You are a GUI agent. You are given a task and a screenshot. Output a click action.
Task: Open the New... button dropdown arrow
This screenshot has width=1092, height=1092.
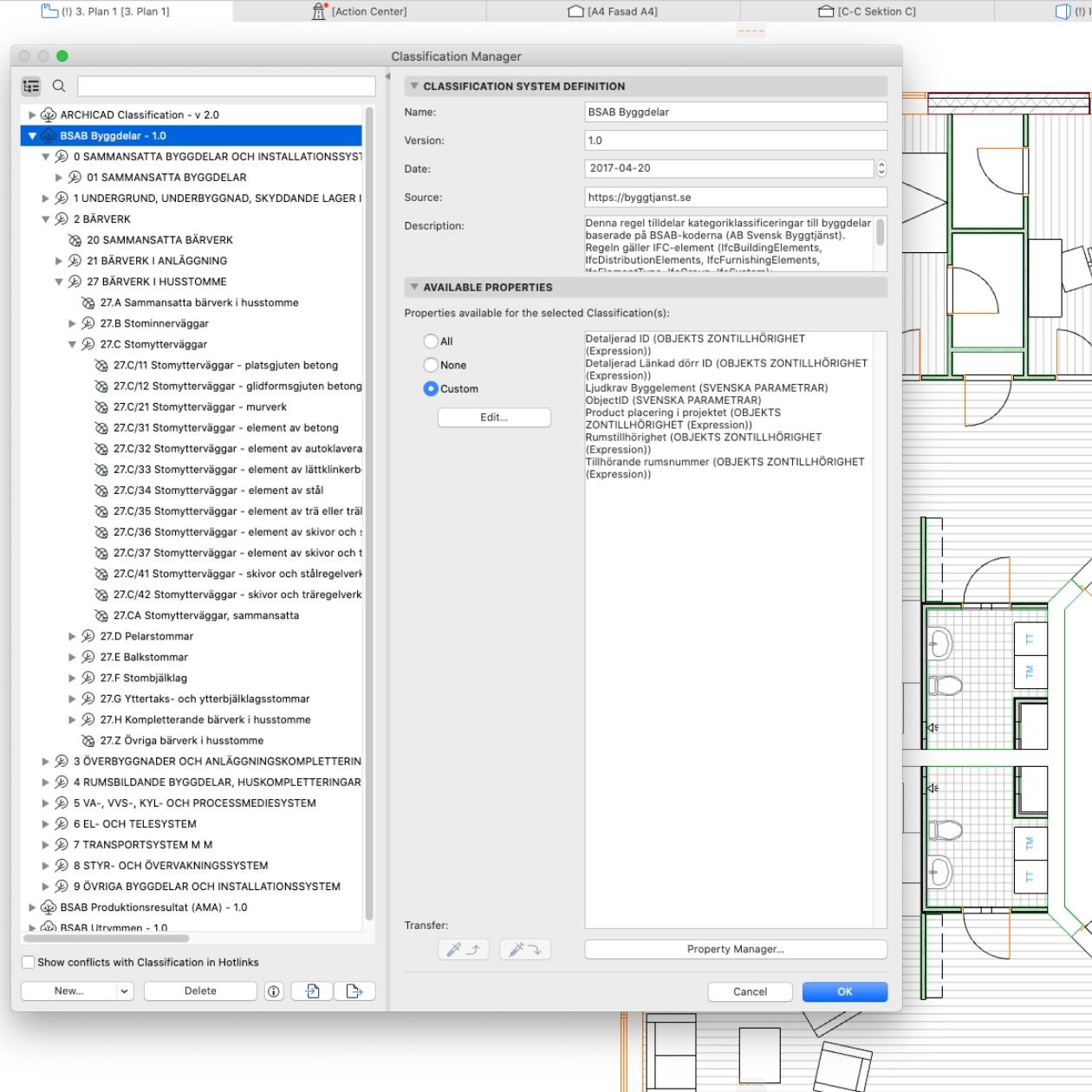(x=124, y=991)
